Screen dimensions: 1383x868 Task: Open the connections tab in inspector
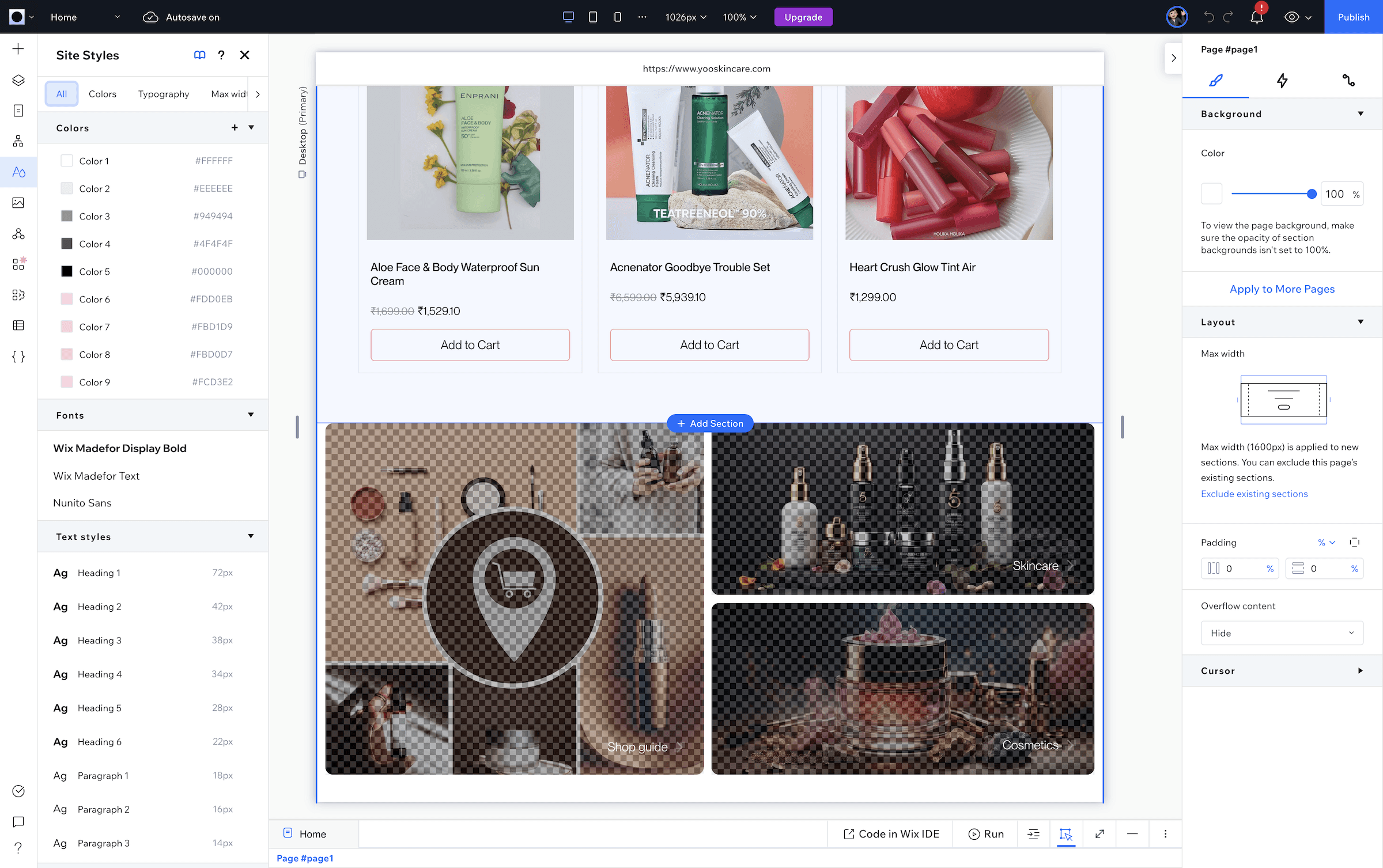pyautogui.click(x=1348, y=81)
